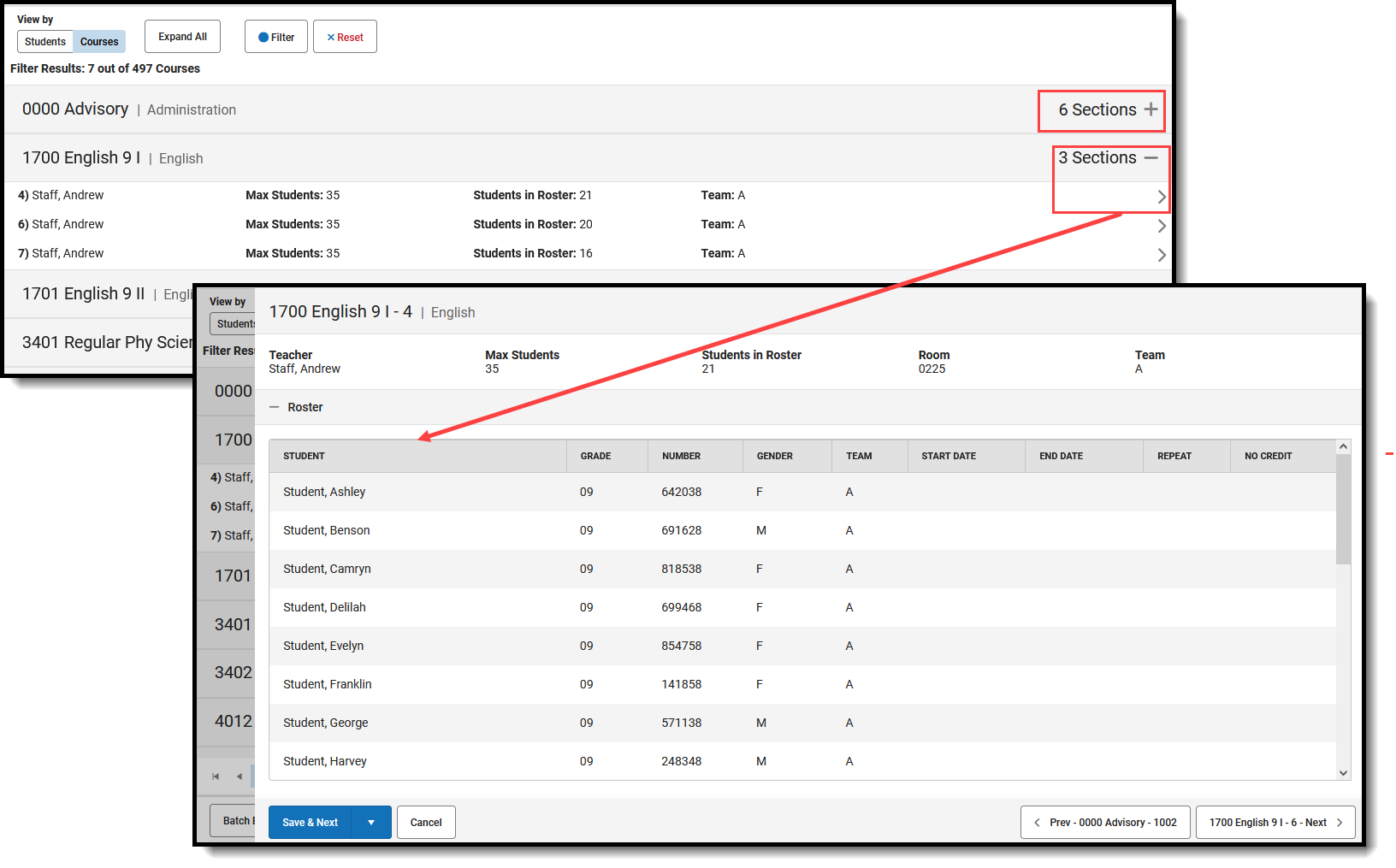Cancel the section roster panel
Viewport: 1396px width, 868px height.
[426, 823]
